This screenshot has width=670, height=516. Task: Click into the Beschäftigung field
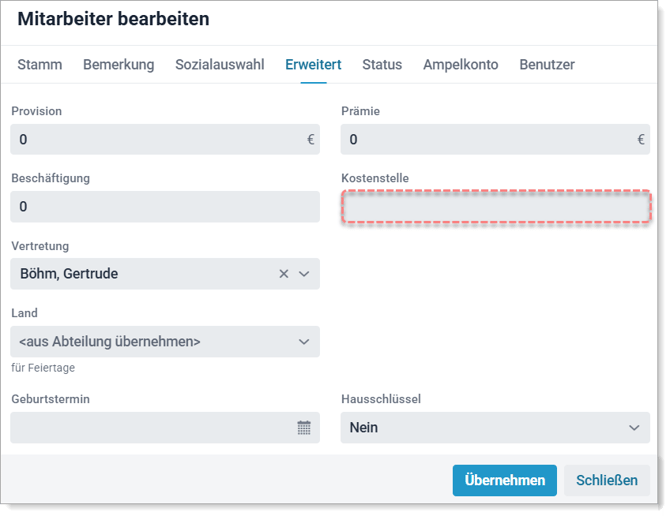pos(165,206)
